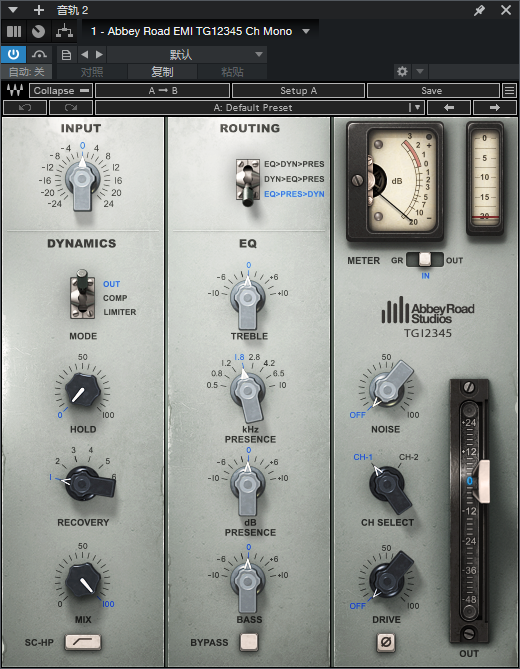Click the Collapse button

pos(61,90)
